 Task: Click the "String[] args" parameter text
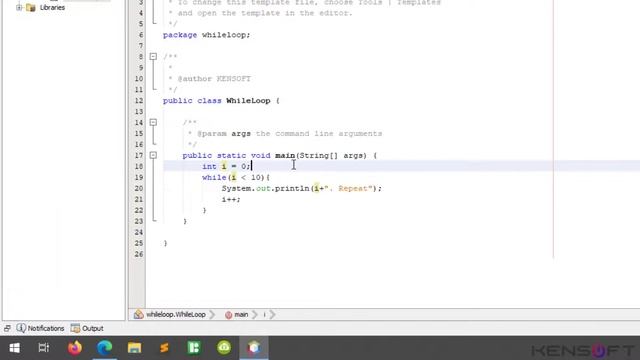coord(331,156)
